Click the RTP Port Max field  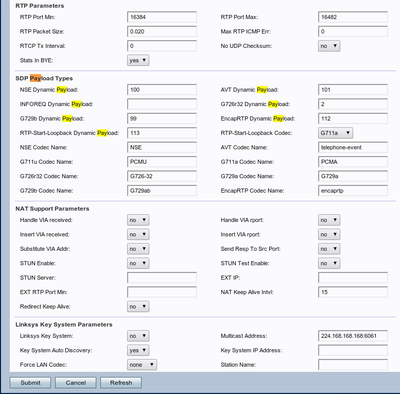pyautogui.click(x=353, y=17)
